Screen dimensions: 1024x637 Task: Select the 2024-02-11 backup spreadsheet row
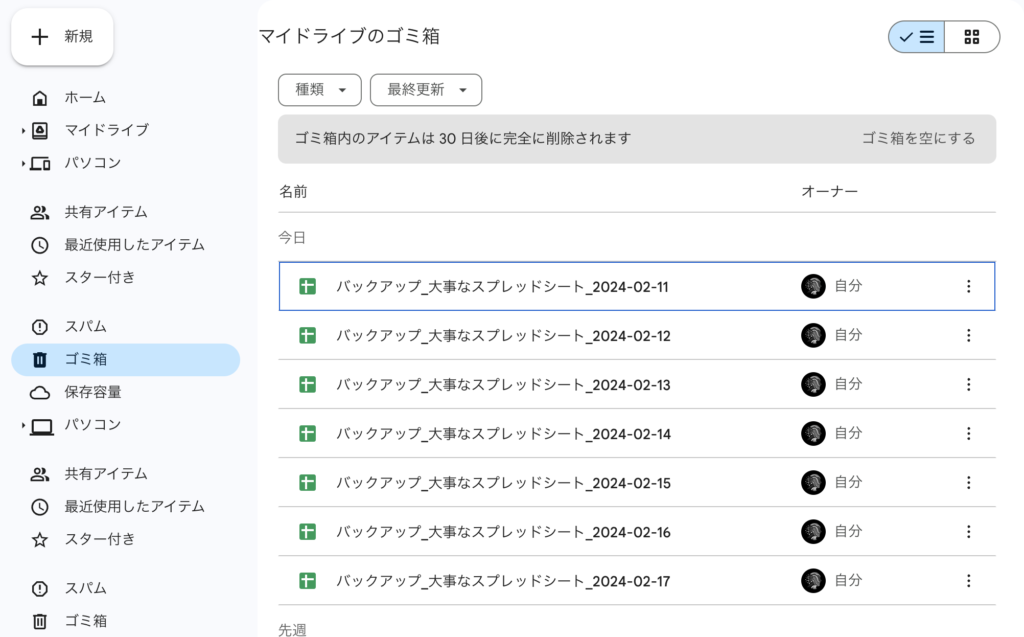[x=502, y=287]
